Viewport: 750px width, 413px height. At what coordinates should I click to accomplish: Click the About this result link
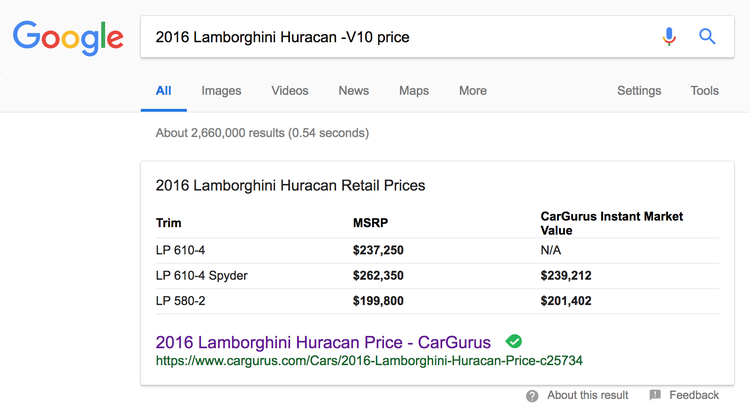click(588, 396)
